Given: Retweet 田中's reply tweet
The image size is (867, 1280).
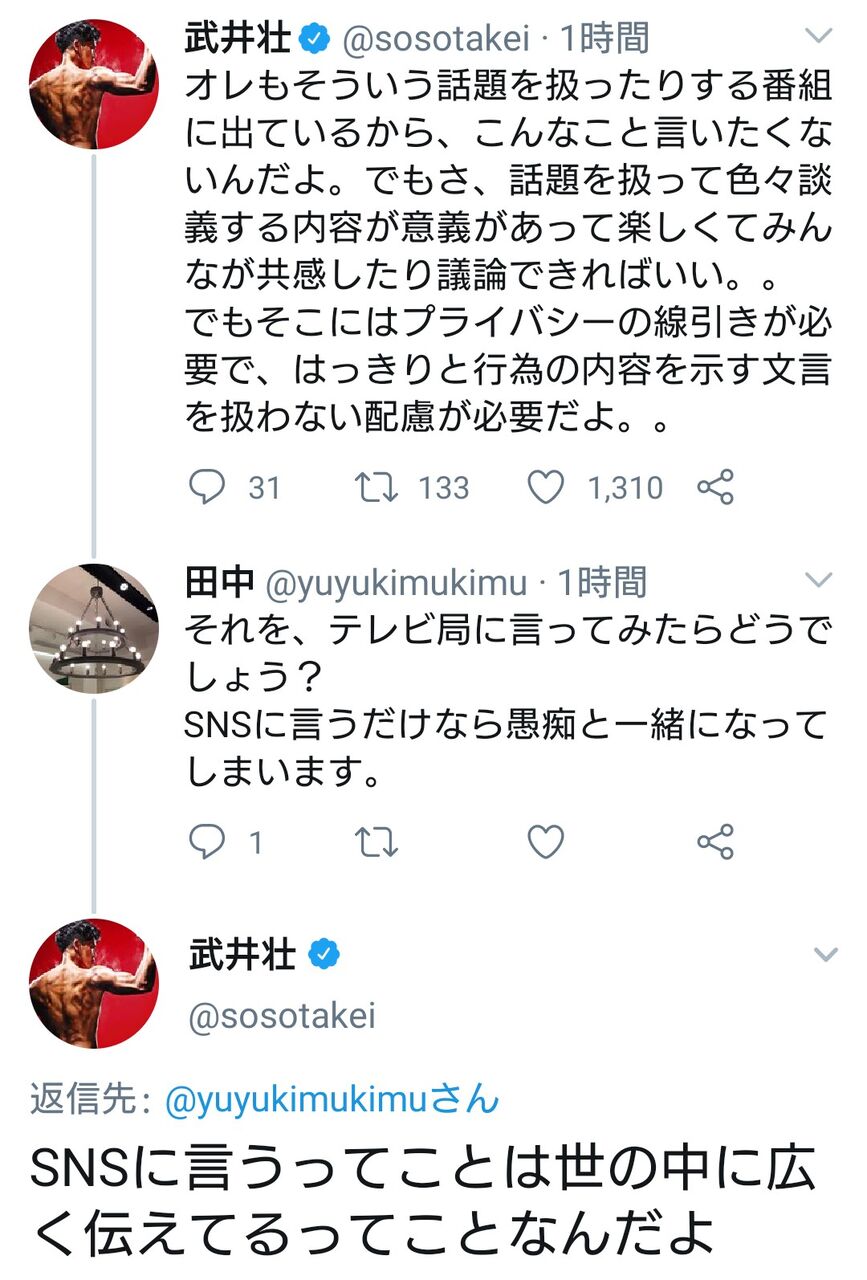Looking at the screenshot, I should click(x=377, y=843).
